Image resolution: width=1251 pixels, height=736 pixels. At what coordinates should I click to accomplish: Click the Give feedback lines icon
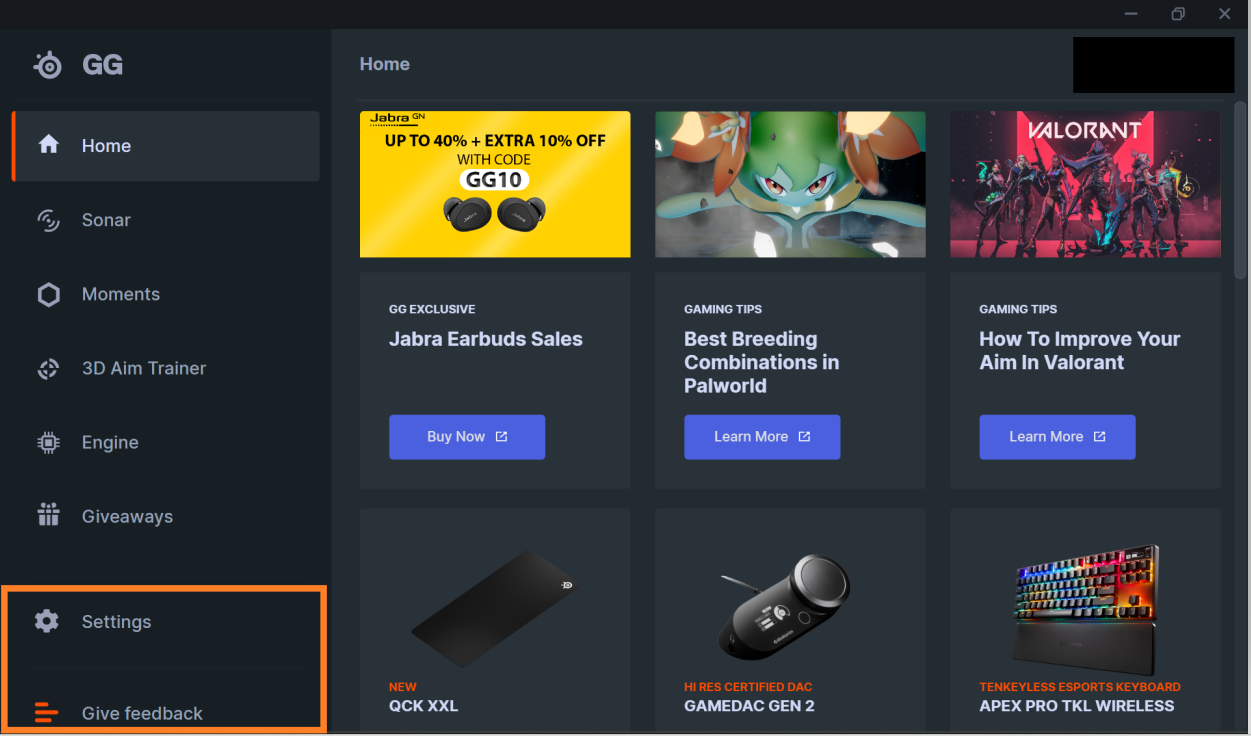click(47, 713)
